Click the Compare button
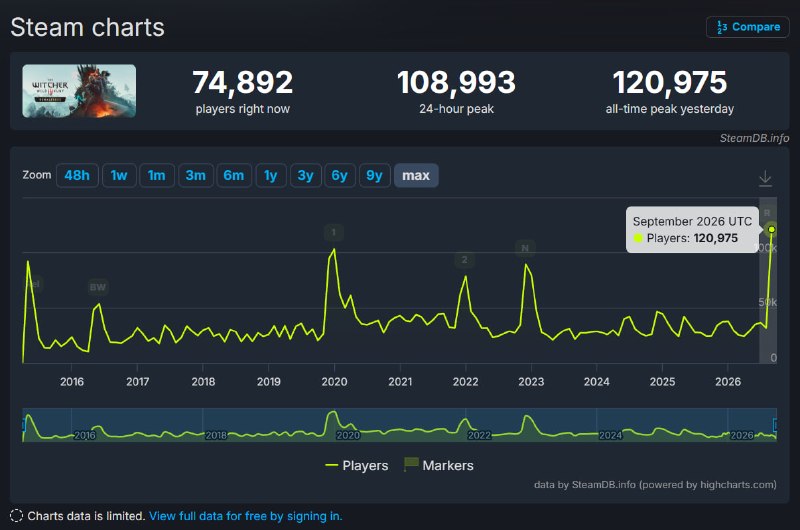 point(747,27)
